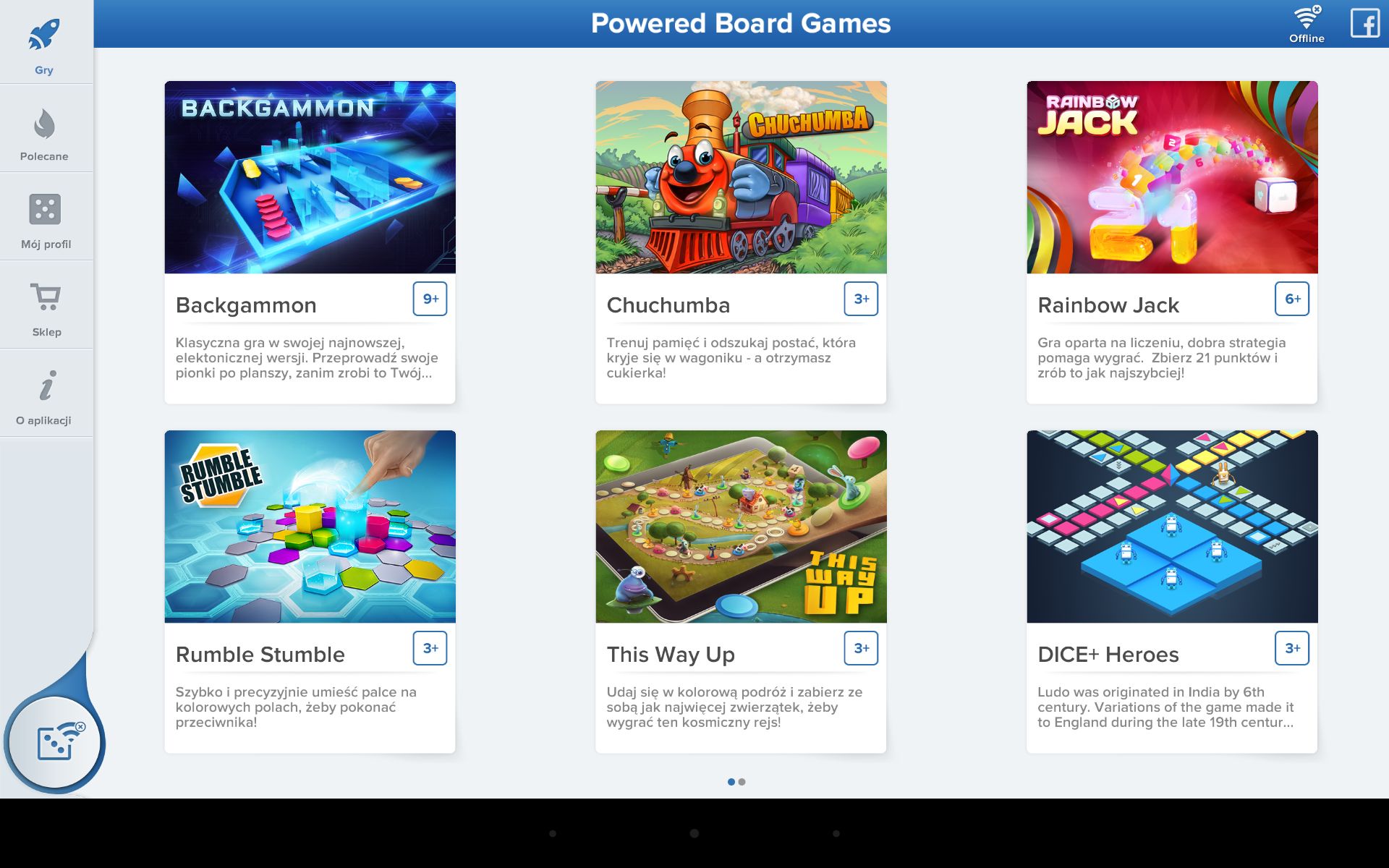
Task: Open the Gry rocket icon
Action: [44, 35]
